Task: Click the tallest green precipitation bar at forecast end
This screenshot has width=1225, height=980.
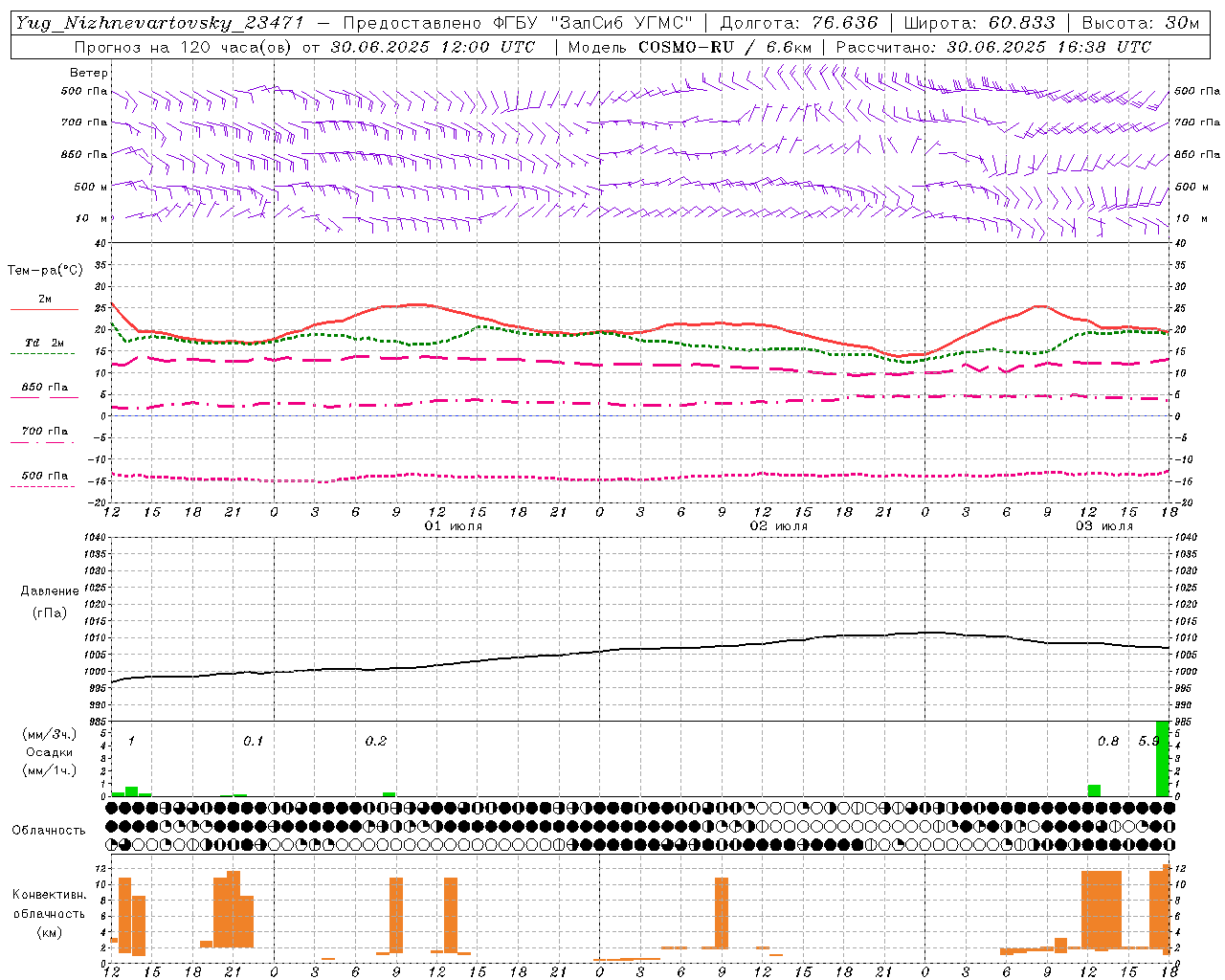Action: pyautogui.click(x=1162, y=759)
